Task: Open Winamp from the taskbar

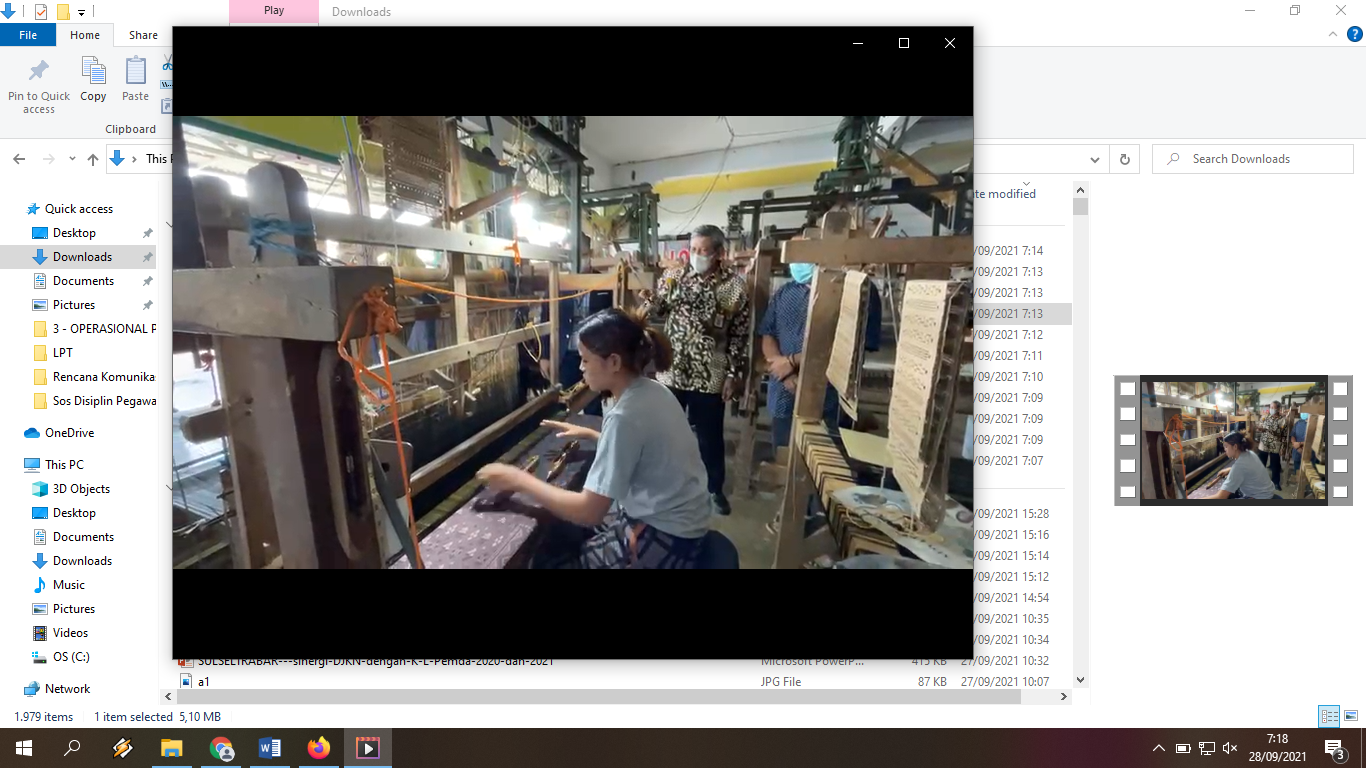Action: coord(123,748)
